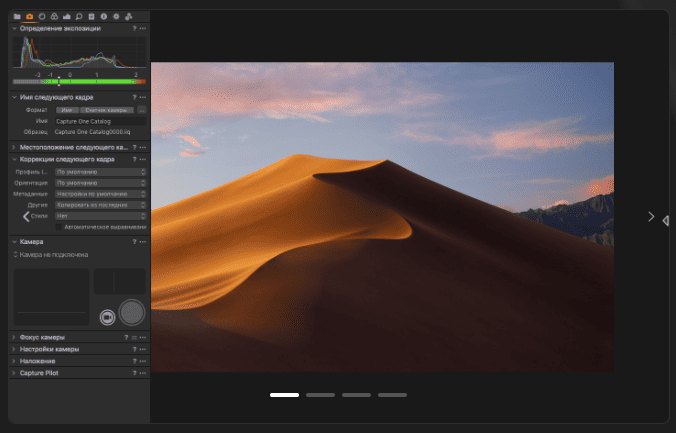Open help for Имя следующего кадра panel

(134, 97)
